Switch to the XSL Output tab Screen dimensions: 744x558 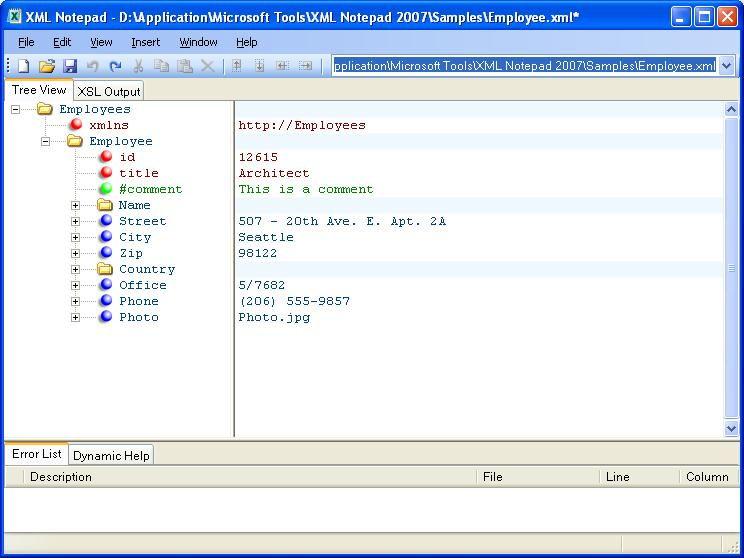[x=109, y=91]
